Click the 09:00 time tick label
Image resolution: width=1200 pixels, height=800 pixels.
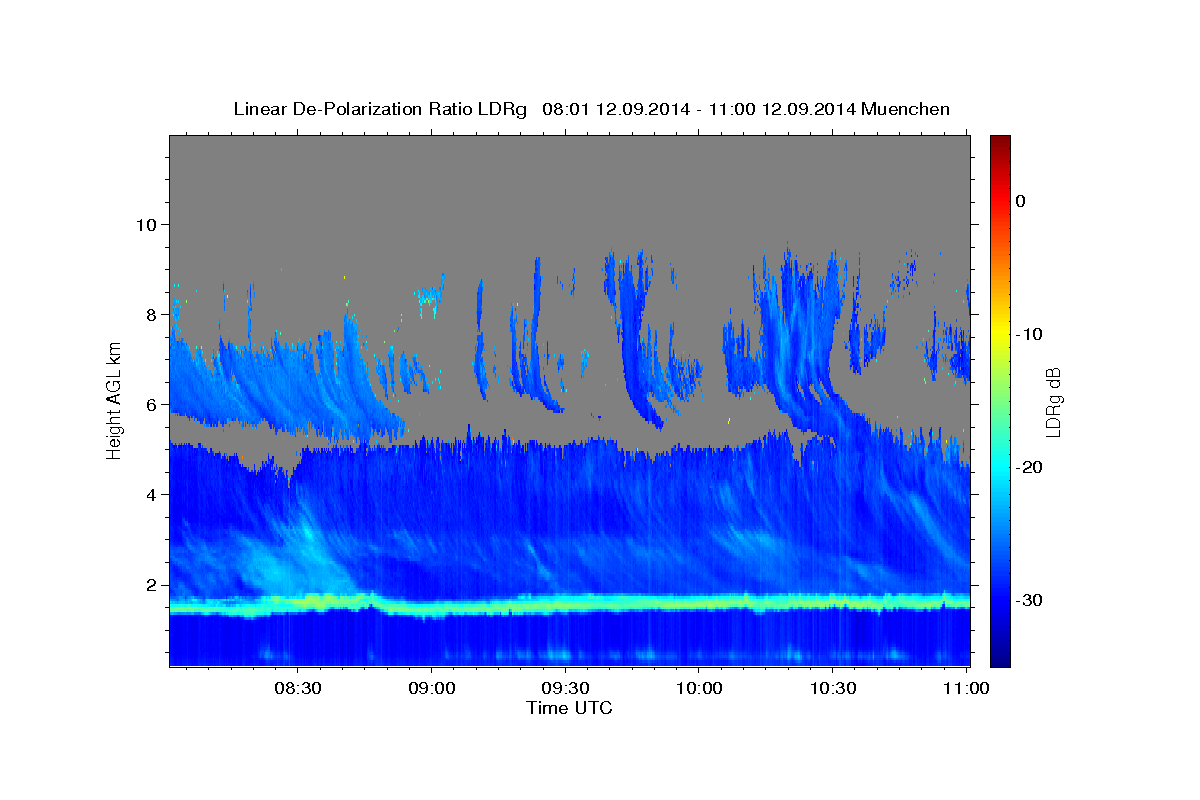[431, 688]
